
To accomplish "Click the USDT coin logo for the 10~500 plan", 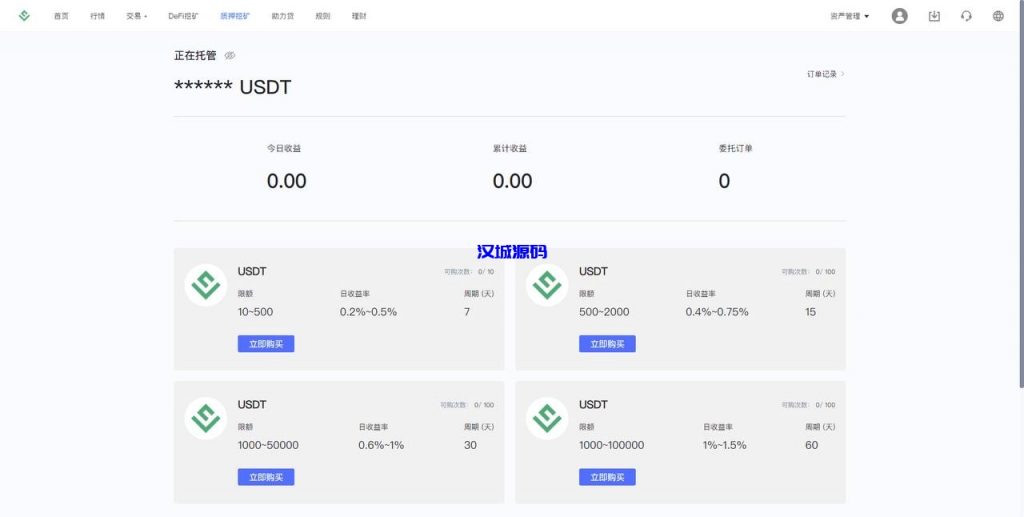I will [x=206, y=285].
